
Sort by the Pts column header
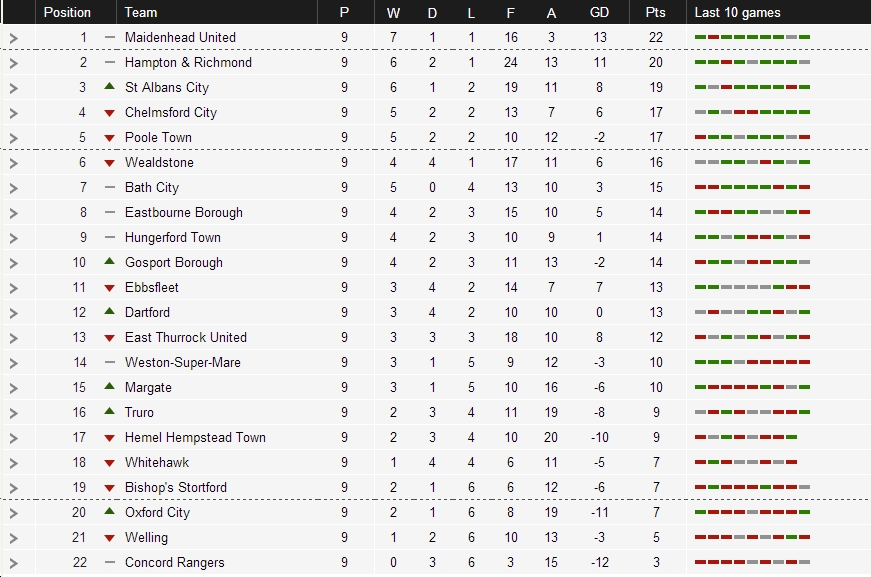tap(655, 12)
